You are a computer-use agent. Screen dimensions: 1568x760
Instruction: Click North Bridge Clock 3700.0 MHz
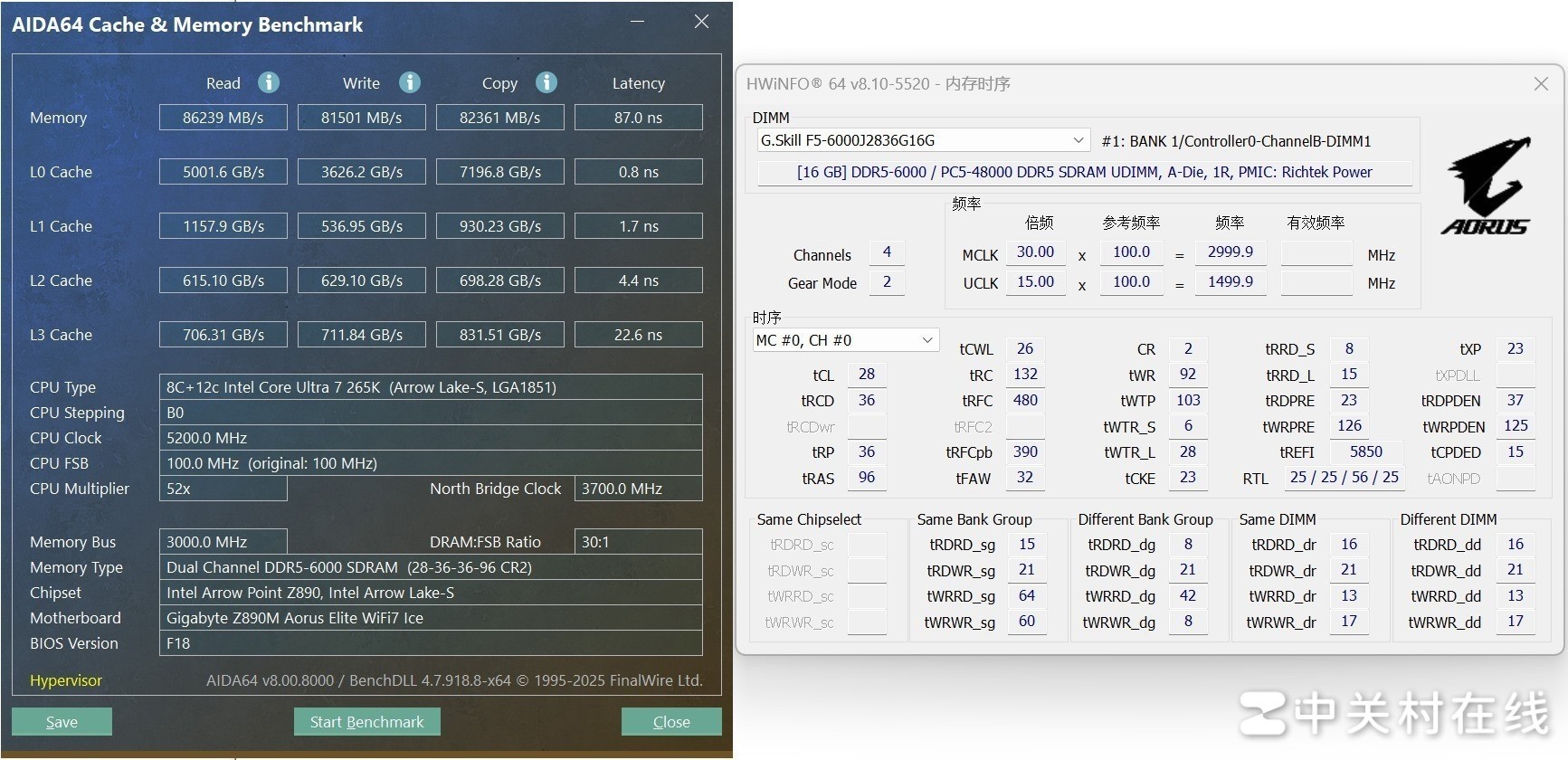(x=639, y=489)
